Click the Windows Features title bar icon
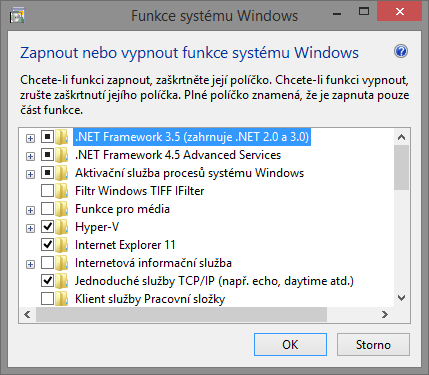 (x=17, y=16)
